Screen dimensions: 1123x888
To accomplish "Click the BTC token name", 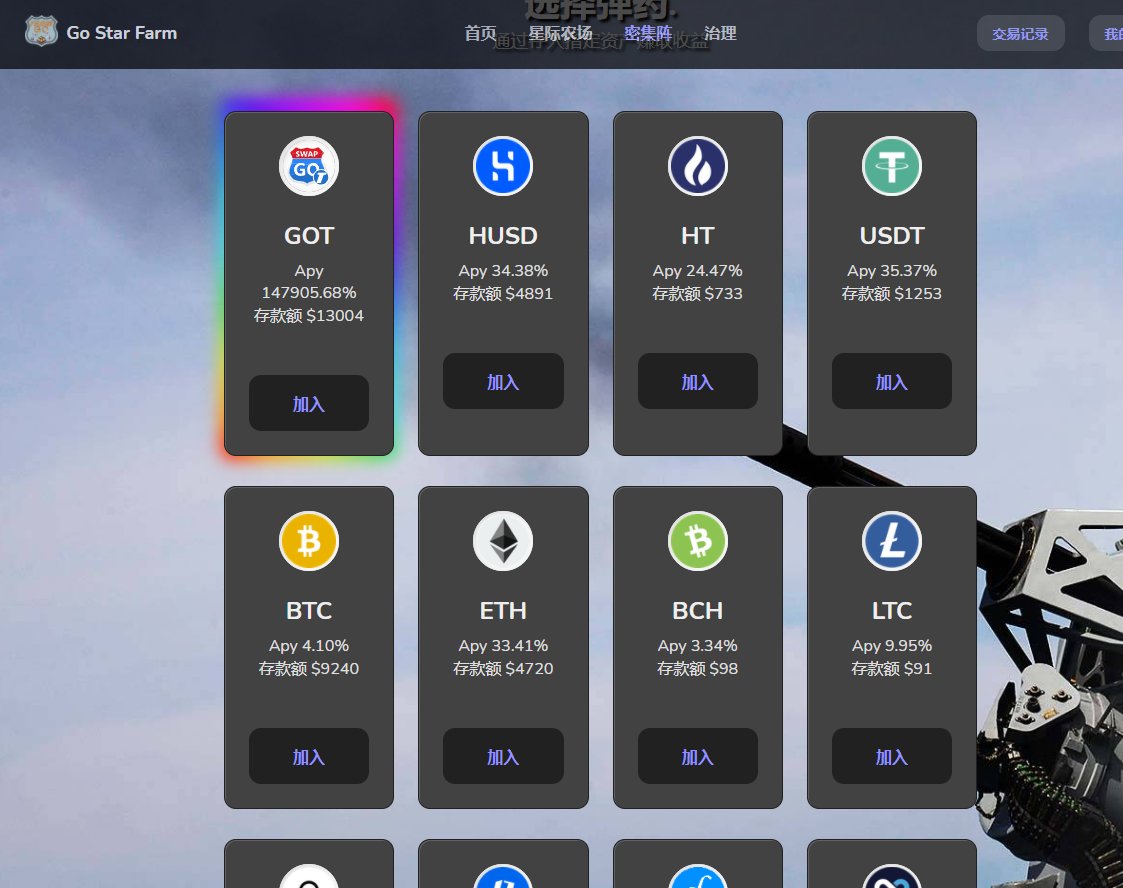I will 309,611.
